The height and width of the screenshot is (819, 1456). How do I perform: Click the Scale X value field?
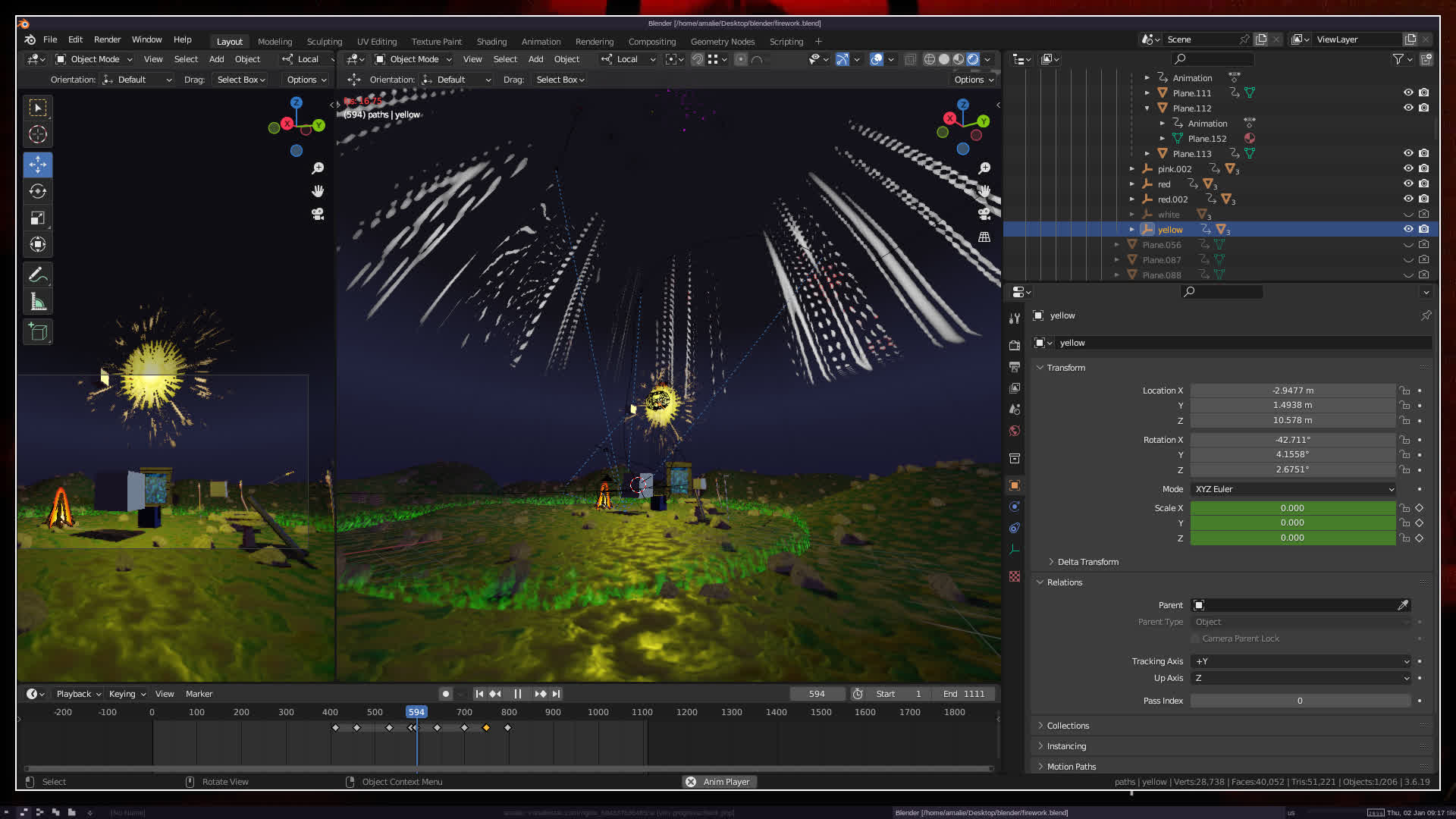click(1292, 508)
